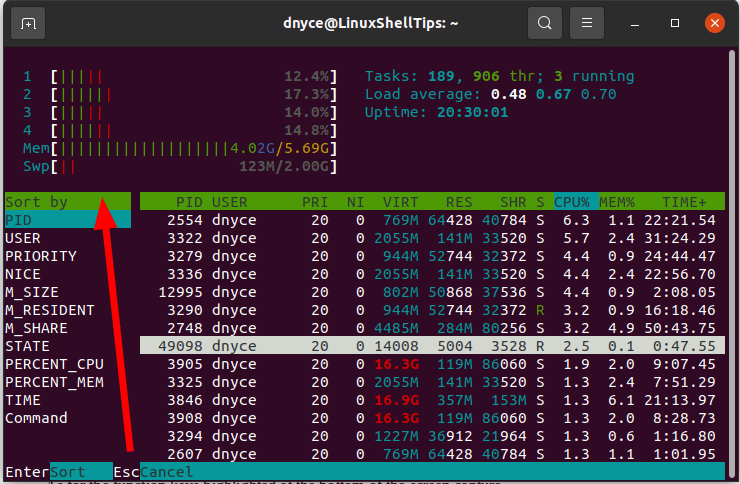Image resolution: width=740 pixels, height=484 pixels.
Task: Maximize the terminal window
Action: (x=675, y=23)
